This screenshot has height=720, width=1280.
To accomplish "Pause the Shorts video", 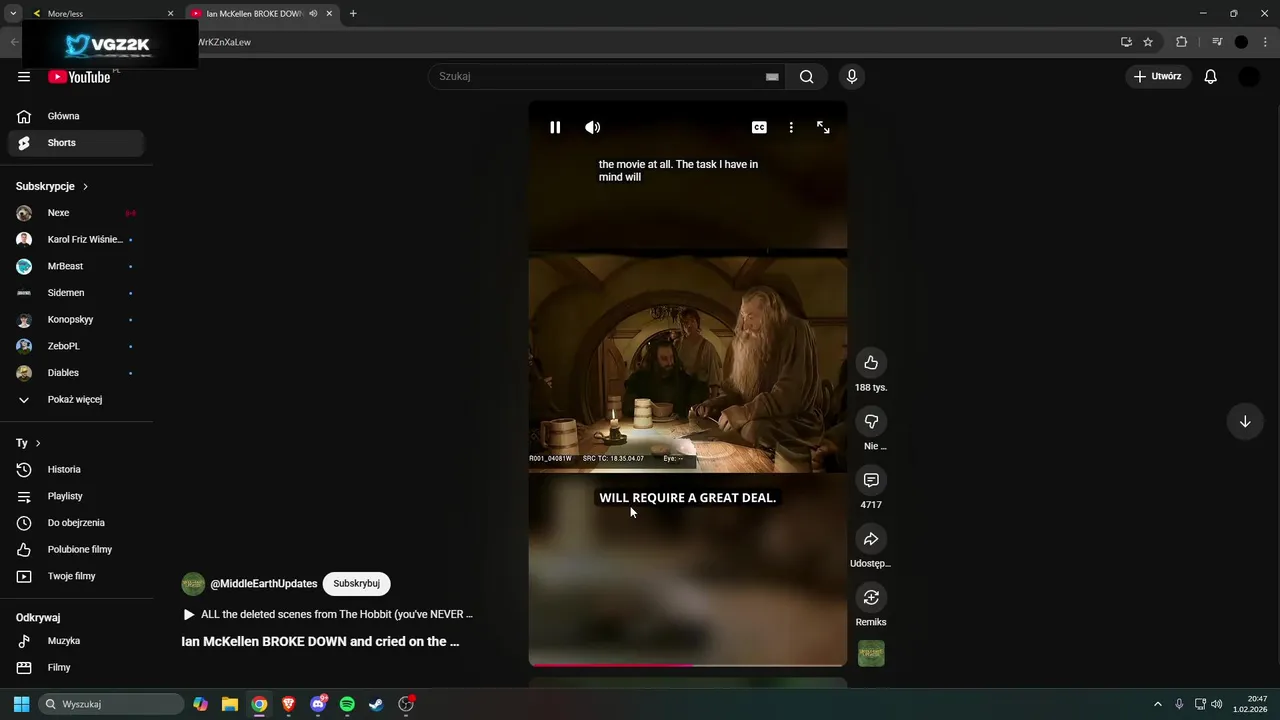I will (555, 127).
